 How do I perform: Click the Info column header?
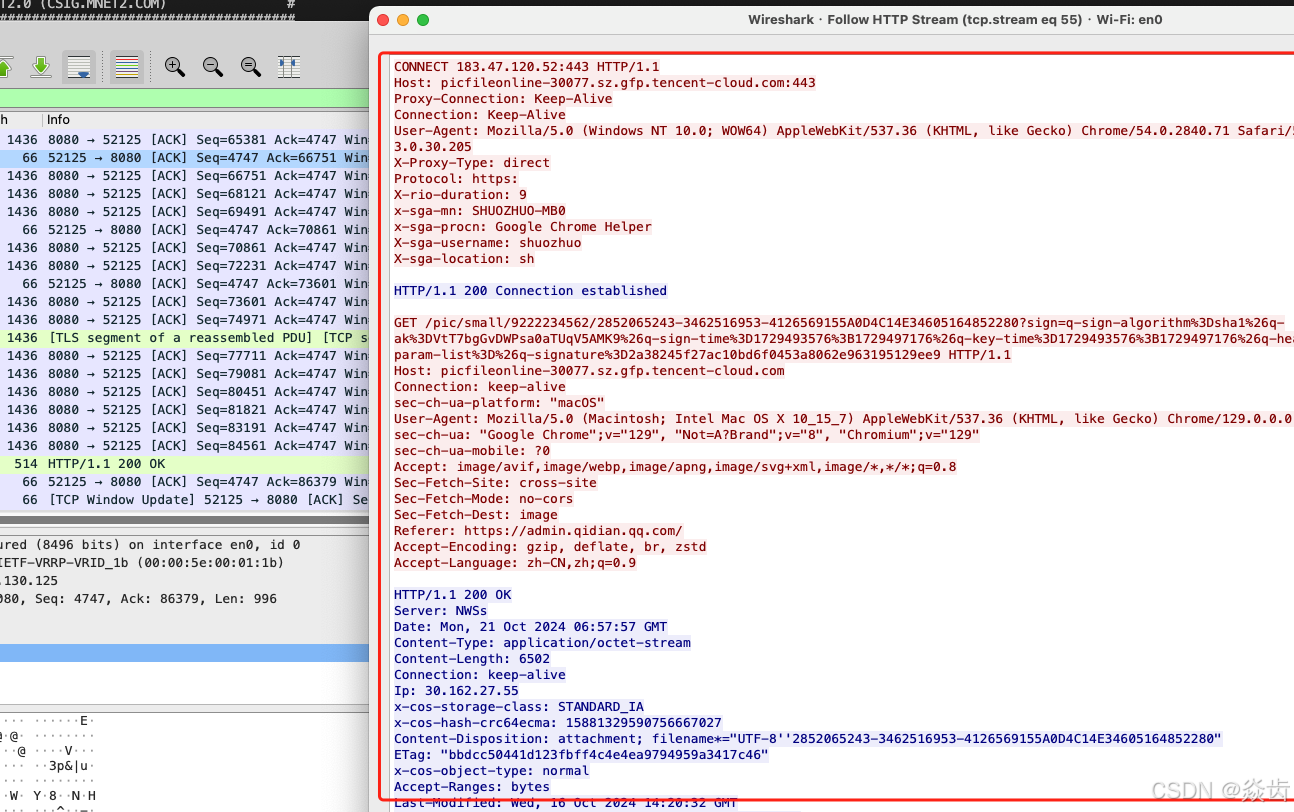point(58,120)
